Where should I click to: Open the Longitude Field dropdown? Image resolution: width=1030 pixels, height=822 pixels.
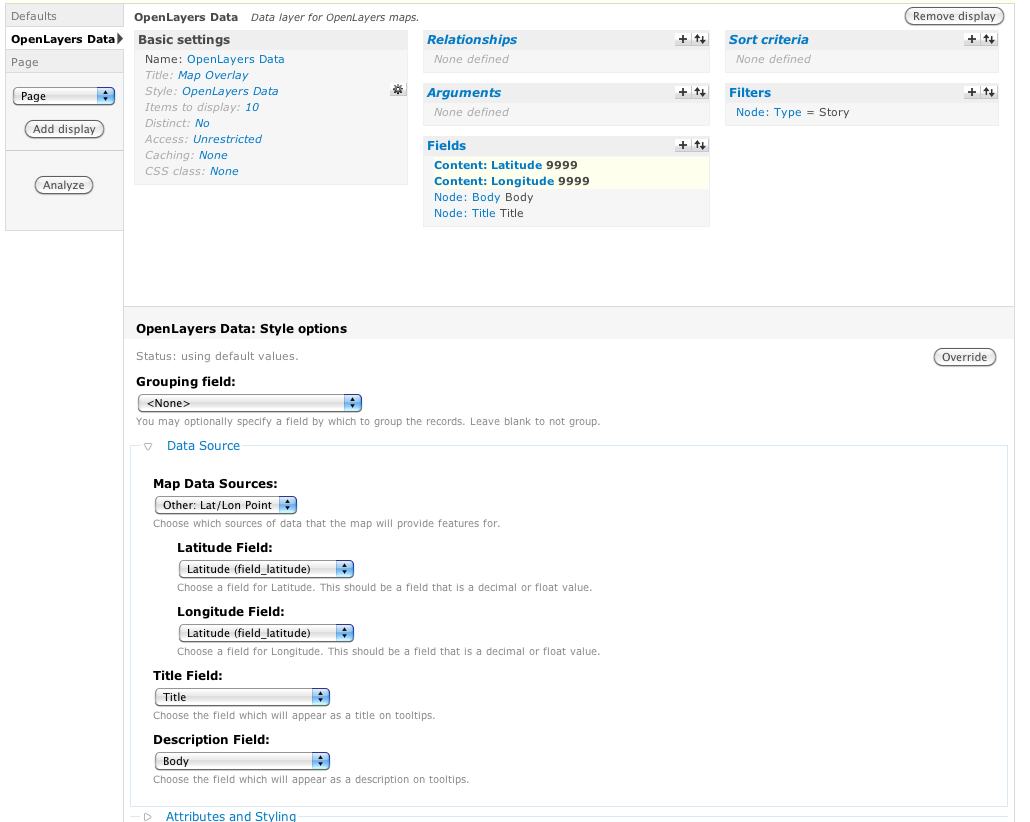coord(266,633)
